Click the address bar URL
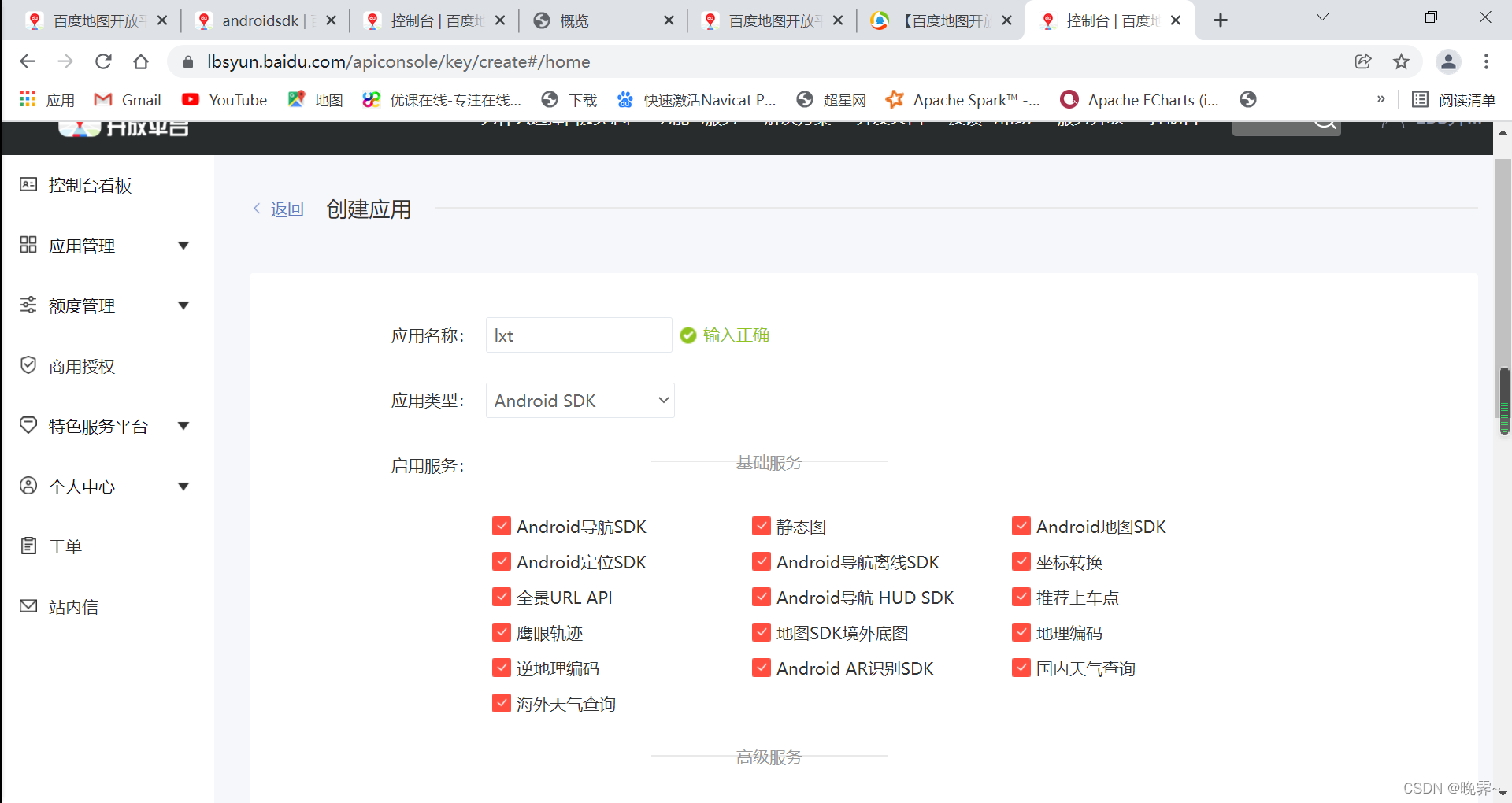Viewport: 1512px width, 803px height. point(398,61)
